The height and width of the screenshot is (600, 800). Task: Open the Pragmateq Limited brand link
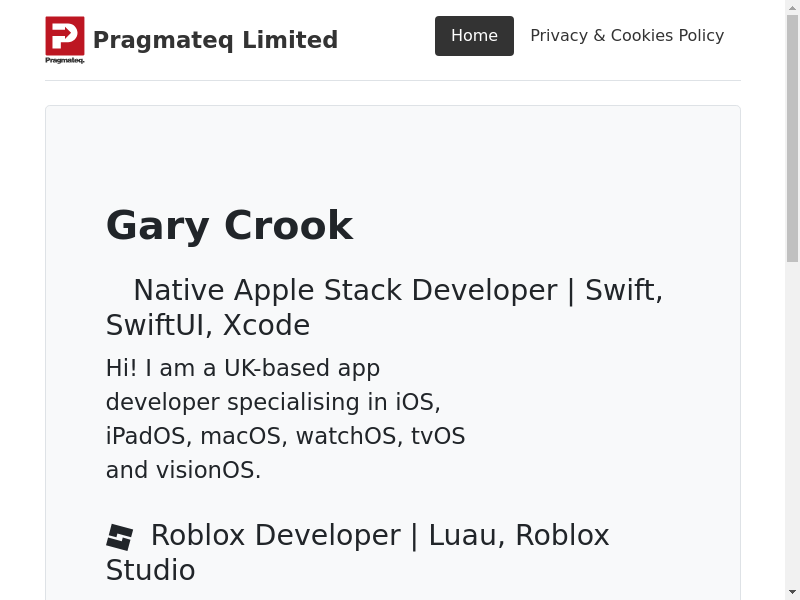(x=215, y=40)
